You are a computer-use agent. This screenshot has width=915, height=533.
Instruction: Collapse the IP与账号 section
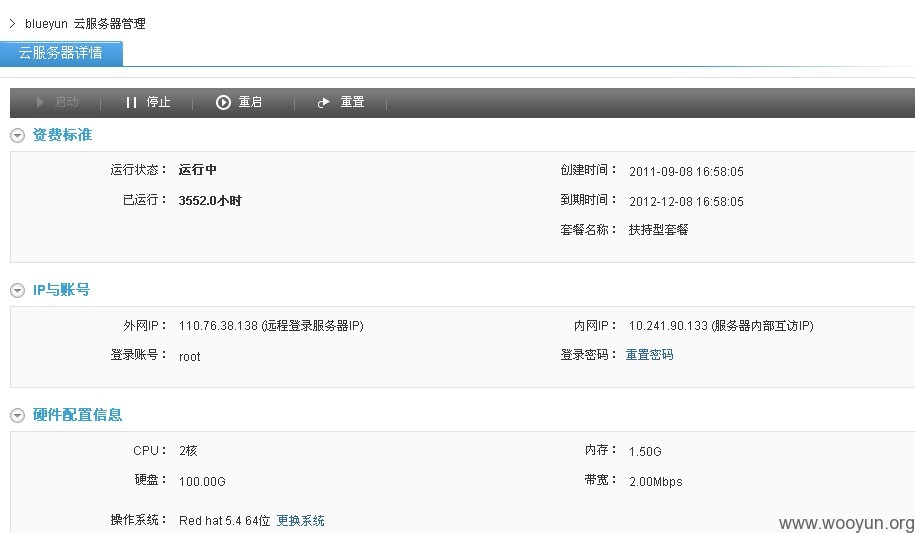coord(18,290)
